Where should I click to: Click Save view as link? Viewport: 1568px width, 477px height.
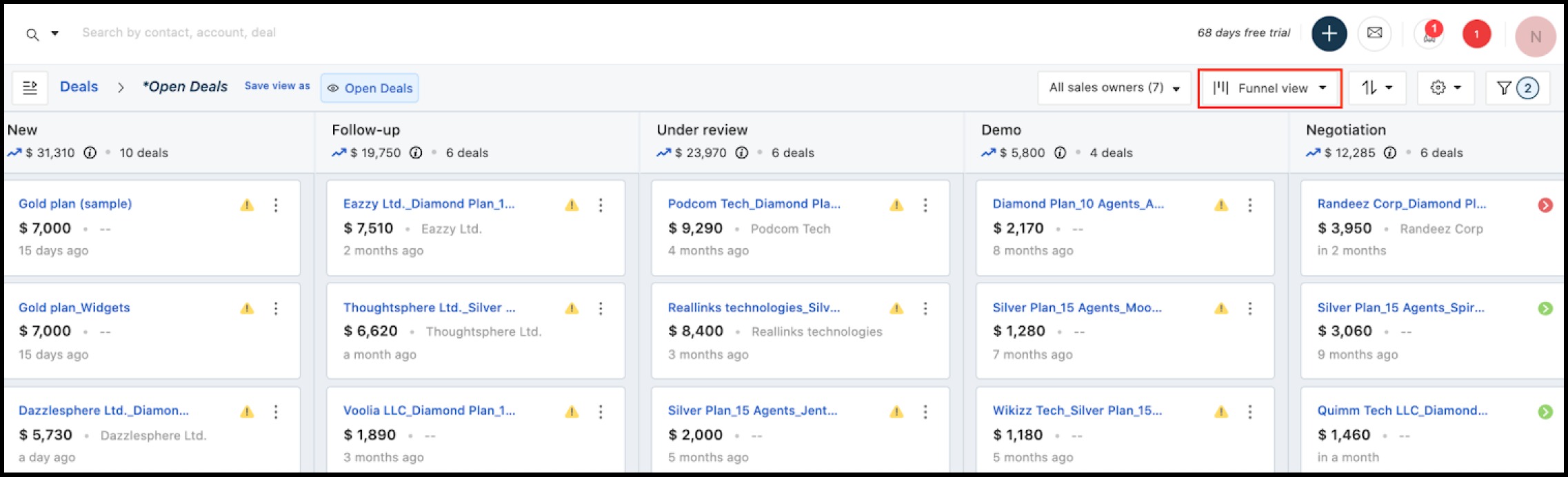pos(277,86)
